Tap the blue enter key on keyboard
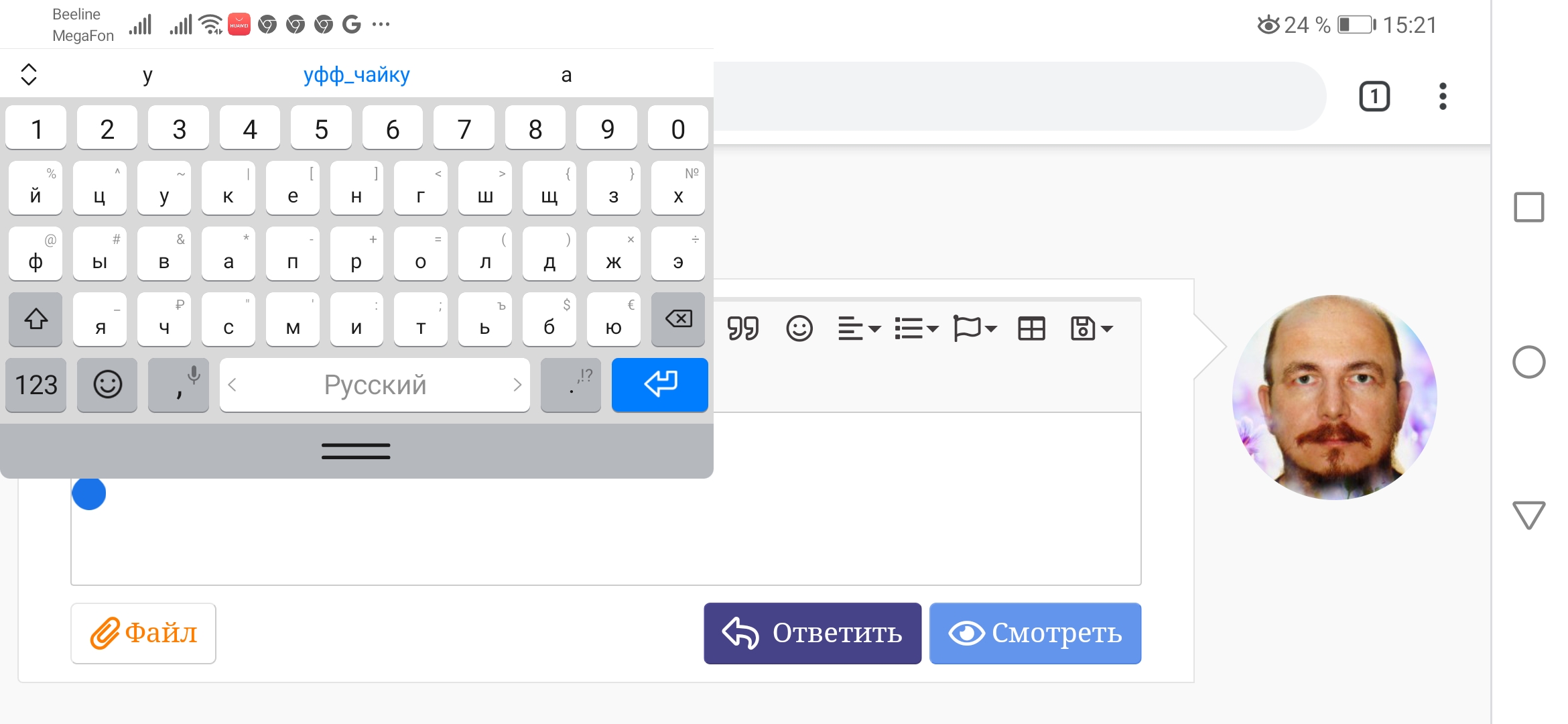The image size is (1568, 724). click(660, 385)
